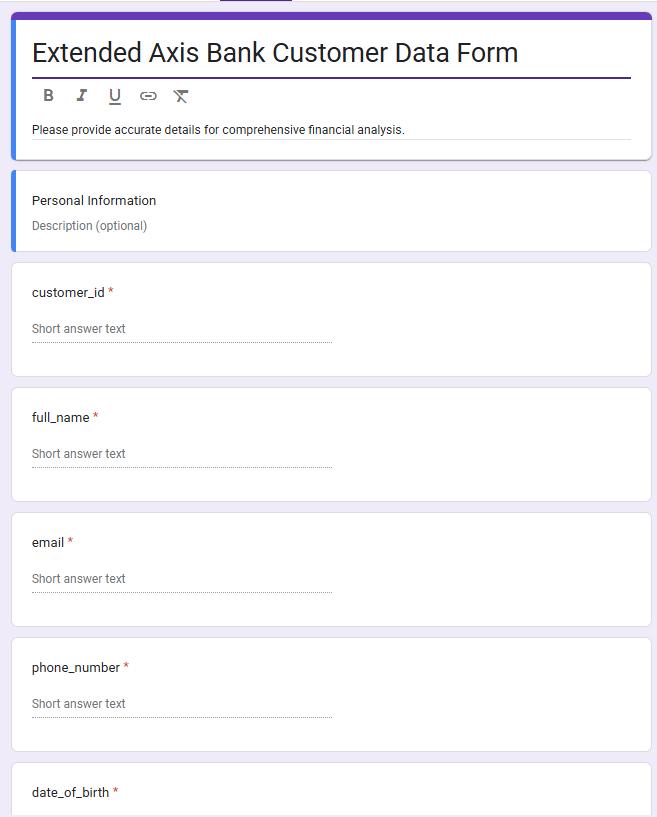
Task: Underline the form title text
Action: pyautogui.click(x=115, y=96)
